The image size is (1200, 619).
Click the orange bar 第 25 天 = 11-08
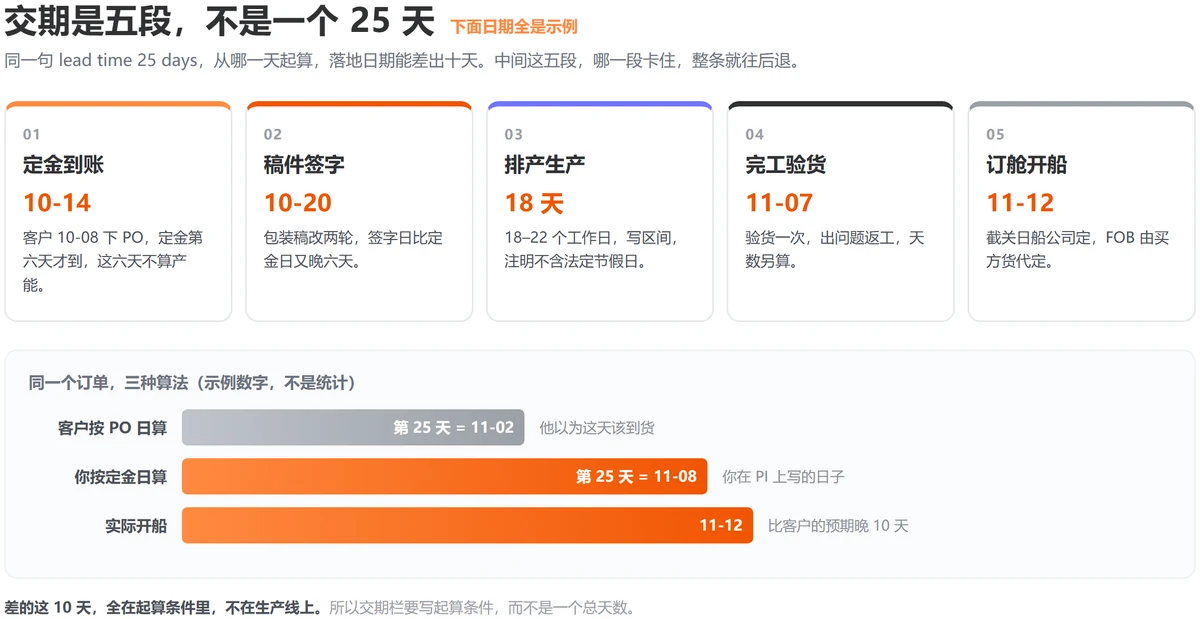[445, 477]
